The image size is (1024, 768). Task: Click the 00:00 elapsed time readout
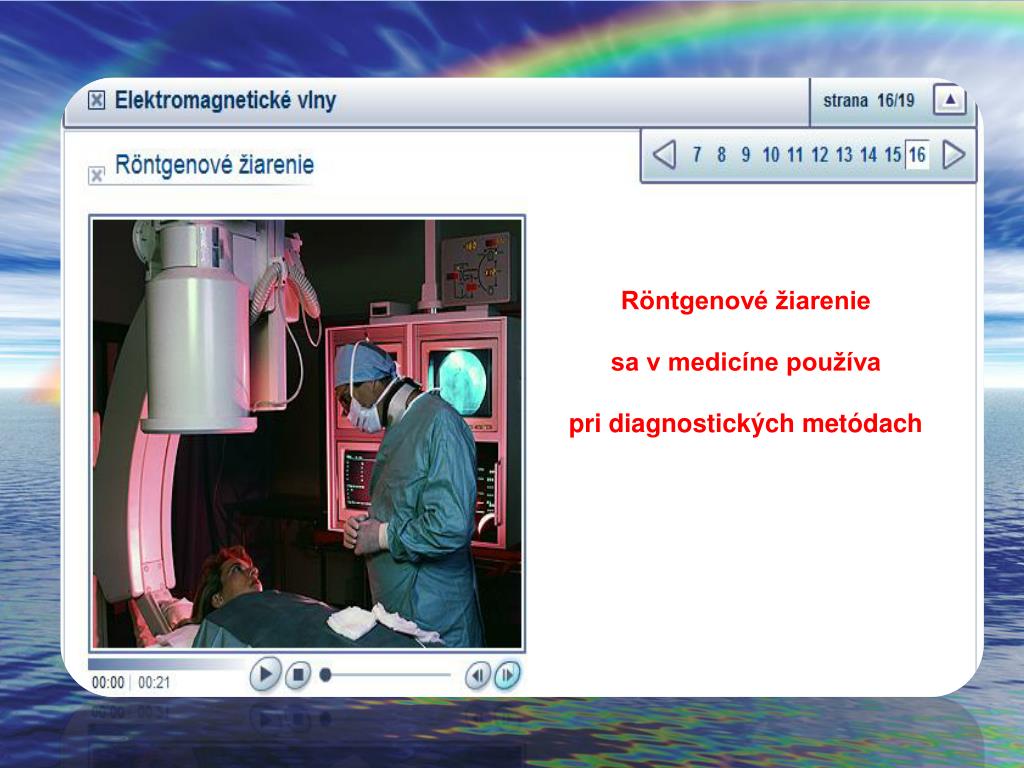click(108, 682)
